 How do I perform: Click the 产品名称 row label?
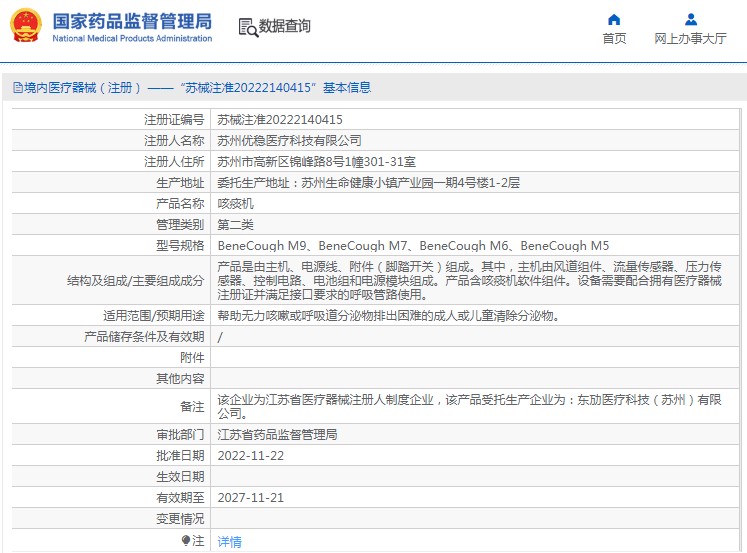pyautogui.click(x=180, y=204)
